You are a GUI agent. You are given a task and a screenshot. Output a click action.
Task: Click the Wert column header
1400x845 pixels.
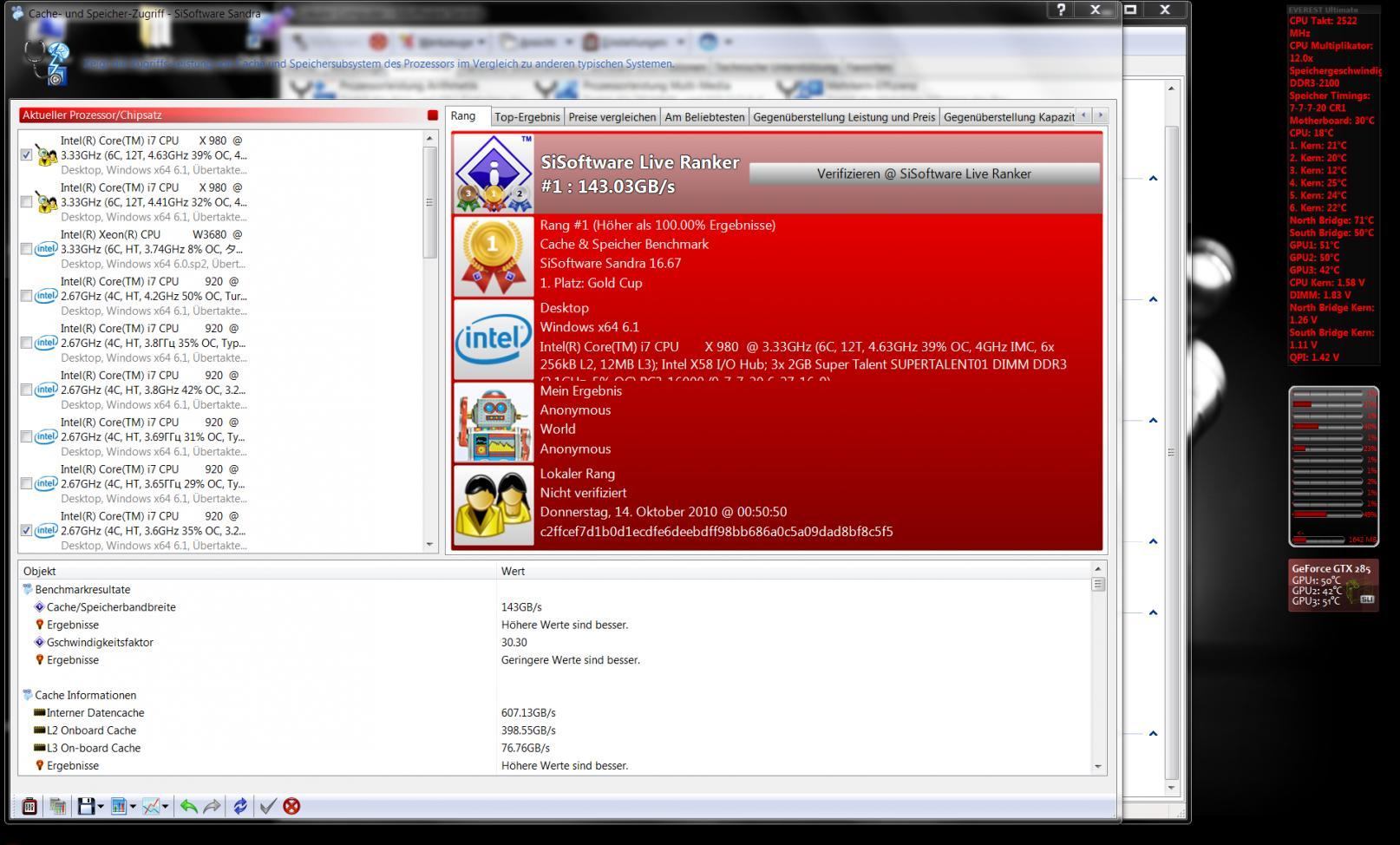click(x=794, y=571)
